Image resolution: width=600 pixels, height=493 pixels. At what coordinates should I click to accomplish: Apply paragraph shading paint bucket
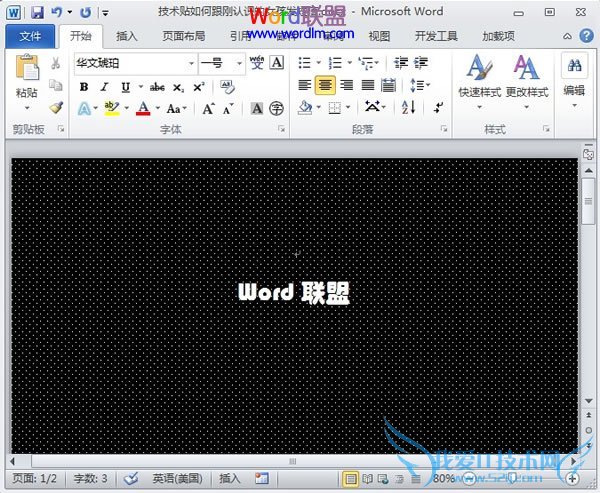[305, 108]
